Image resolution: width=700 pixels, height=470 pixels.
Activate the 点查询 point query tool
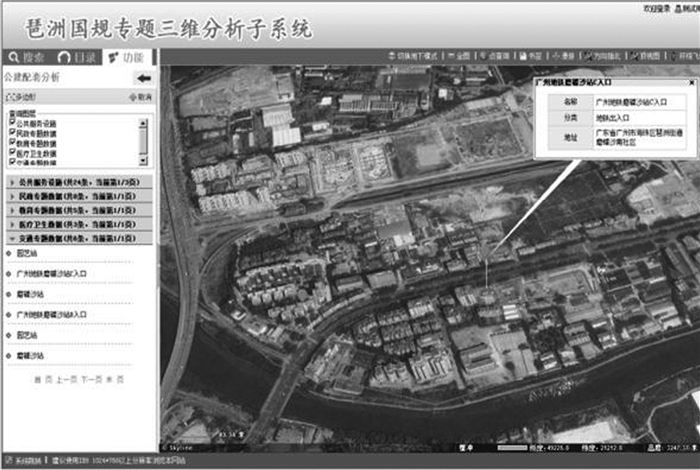coord(495,56)
